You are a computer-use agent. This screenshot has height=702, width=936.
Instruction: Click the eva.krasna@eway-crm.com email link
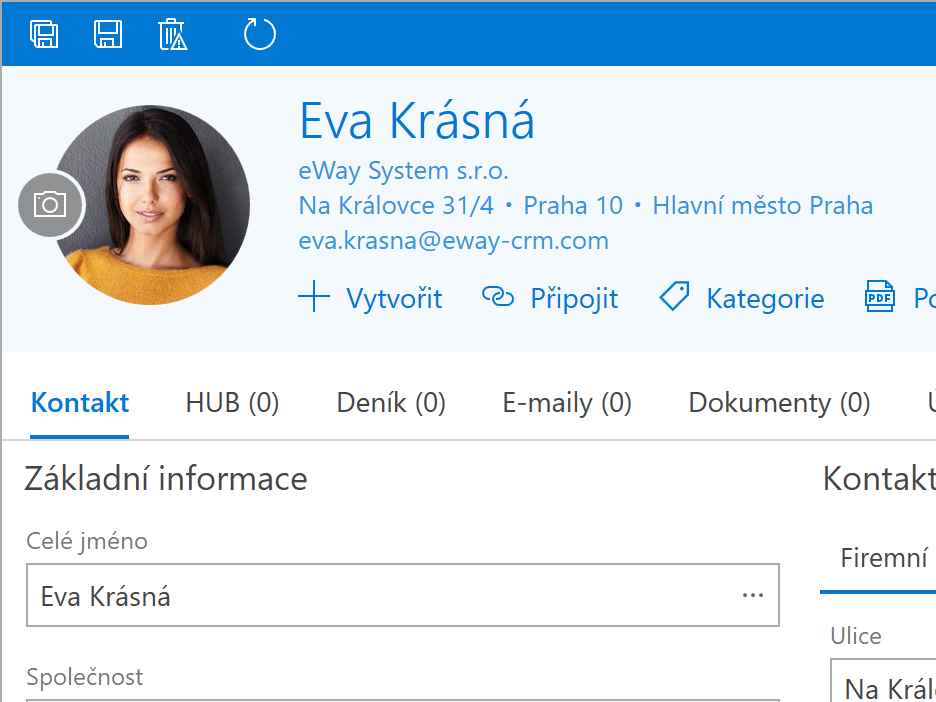click(x=453, y=241)
